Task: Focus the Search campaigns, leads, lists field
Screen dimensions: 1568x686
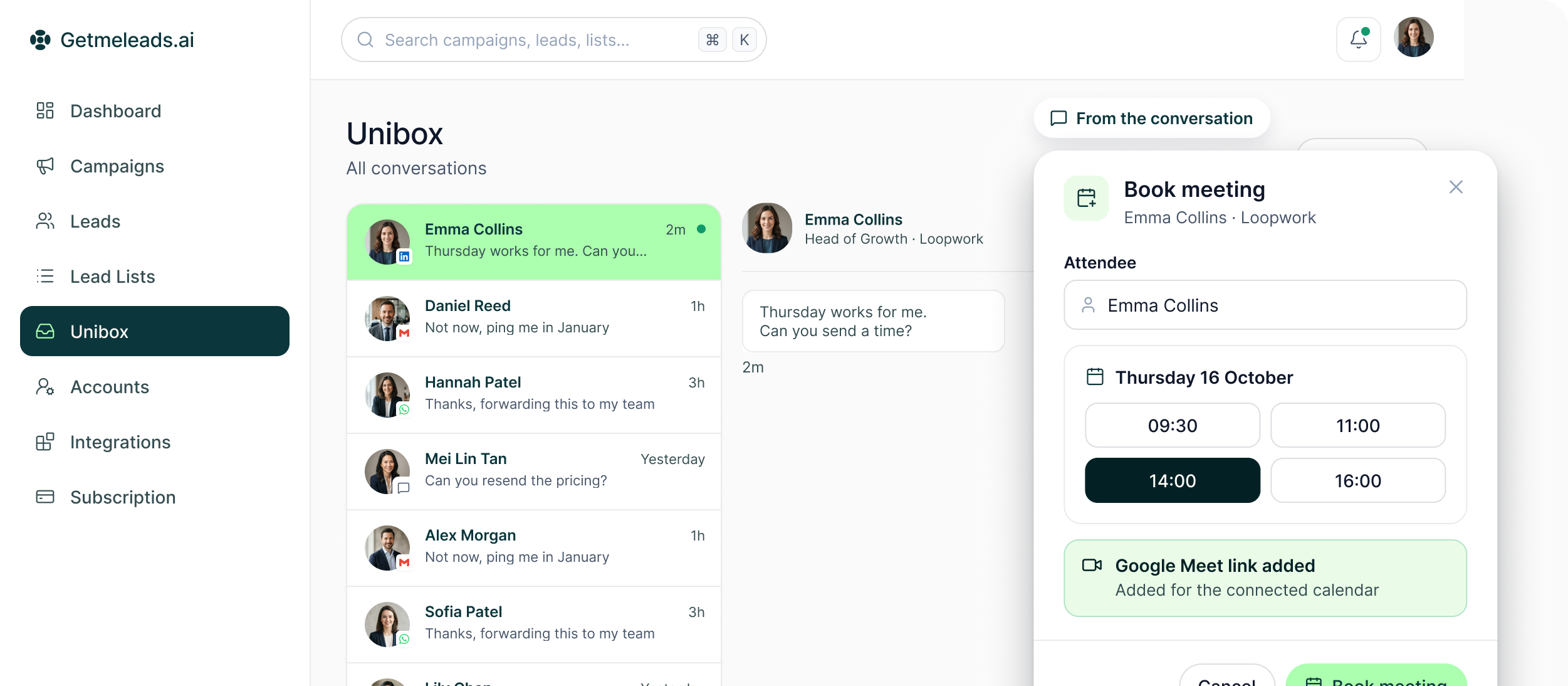Action: [554, 40]
